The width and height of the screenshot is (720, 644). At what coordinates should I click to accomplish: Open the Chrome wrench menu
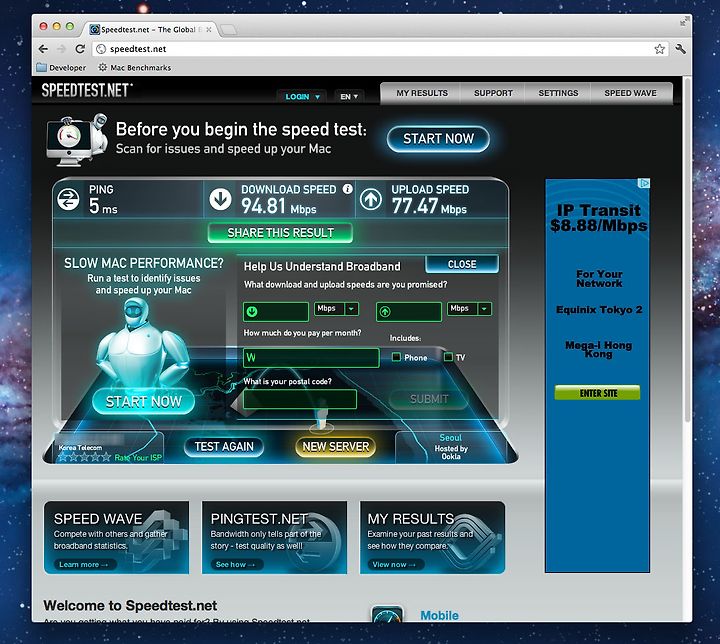pyautogui.click(x=681, y=49)
